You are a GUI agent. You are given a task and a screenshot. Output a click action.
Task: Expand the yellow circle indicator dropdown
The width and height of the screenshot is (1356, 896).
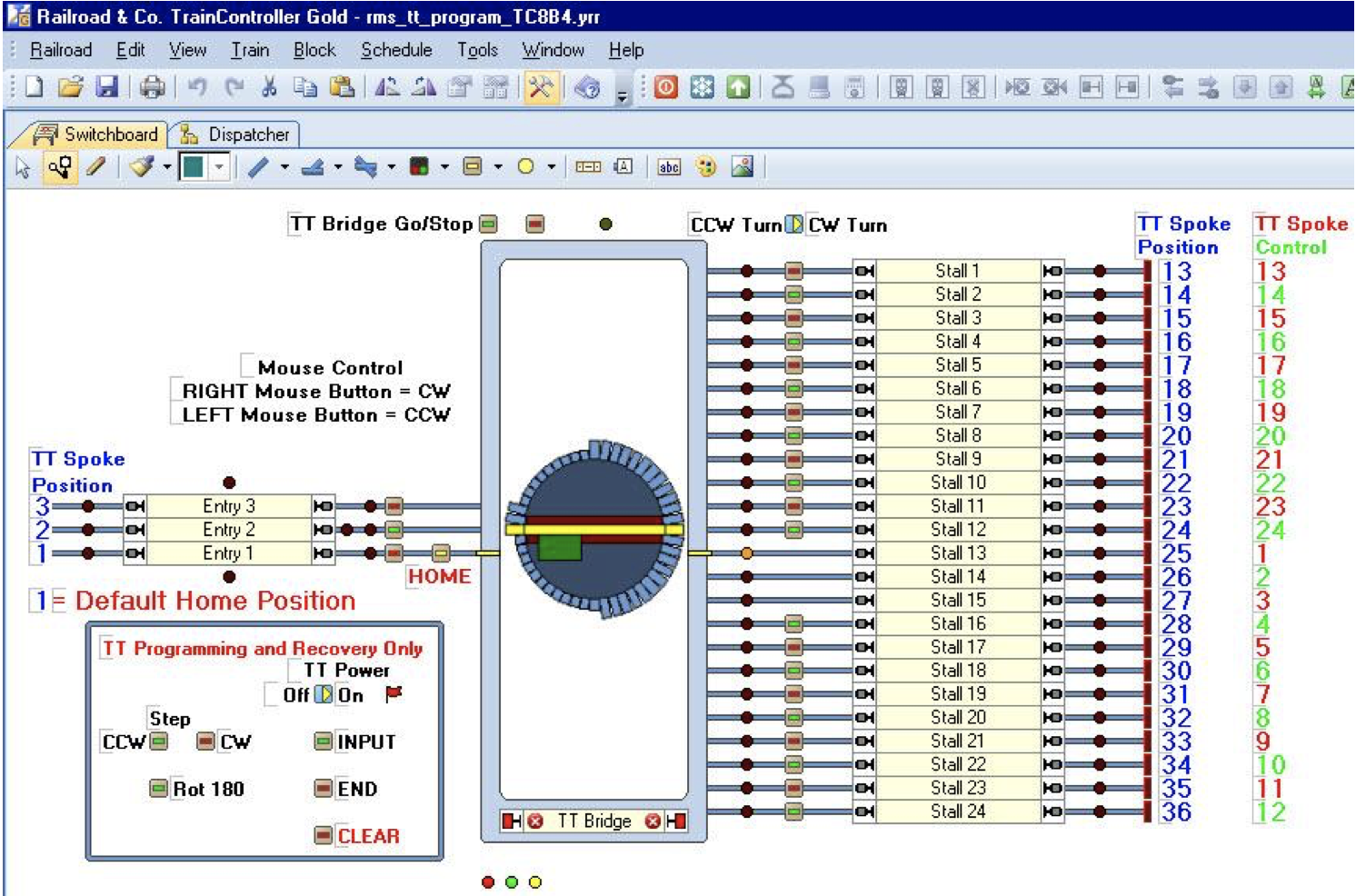[551, 167]
